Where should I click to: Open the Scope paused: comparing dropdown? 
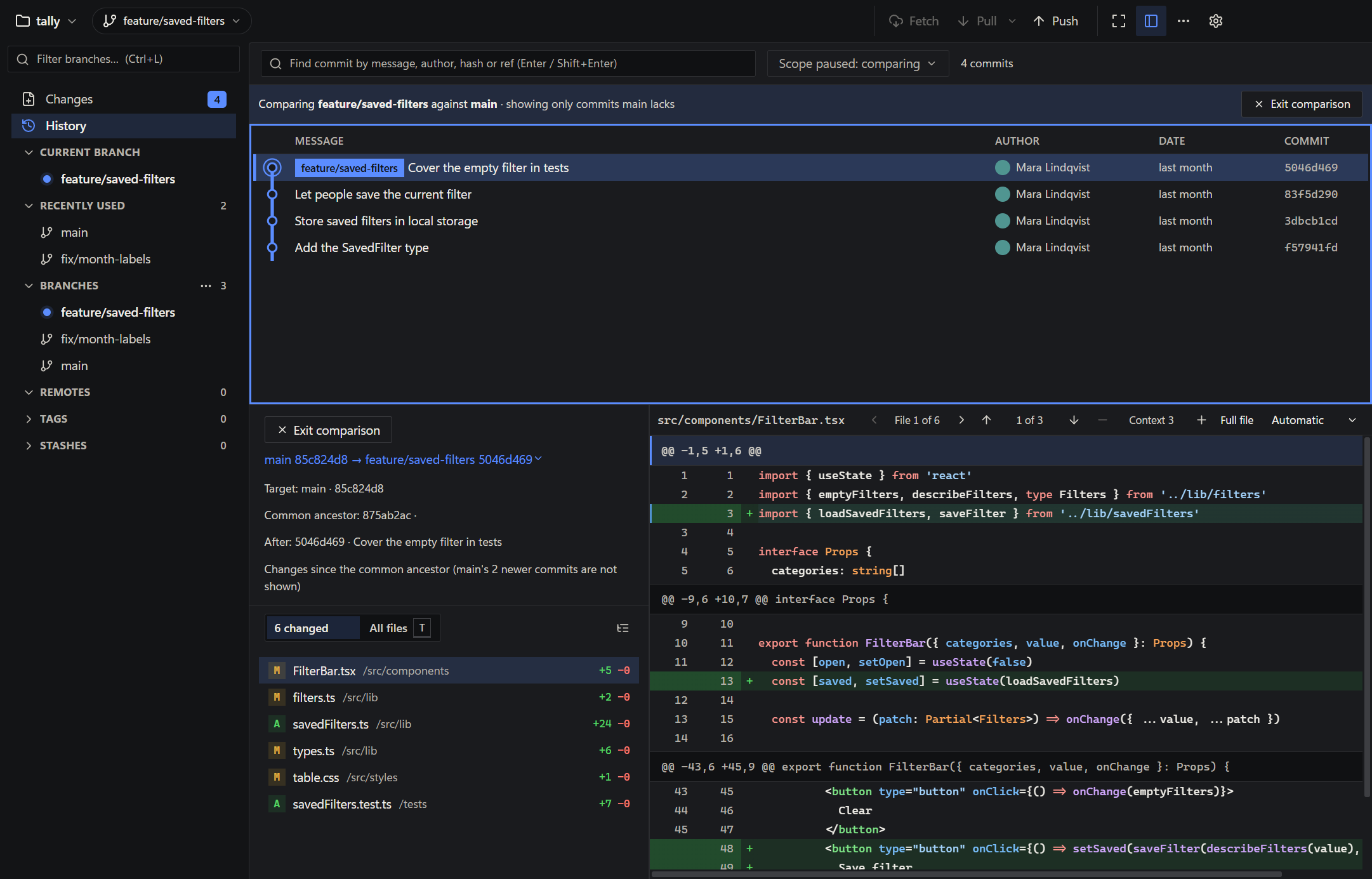[857, 63]
